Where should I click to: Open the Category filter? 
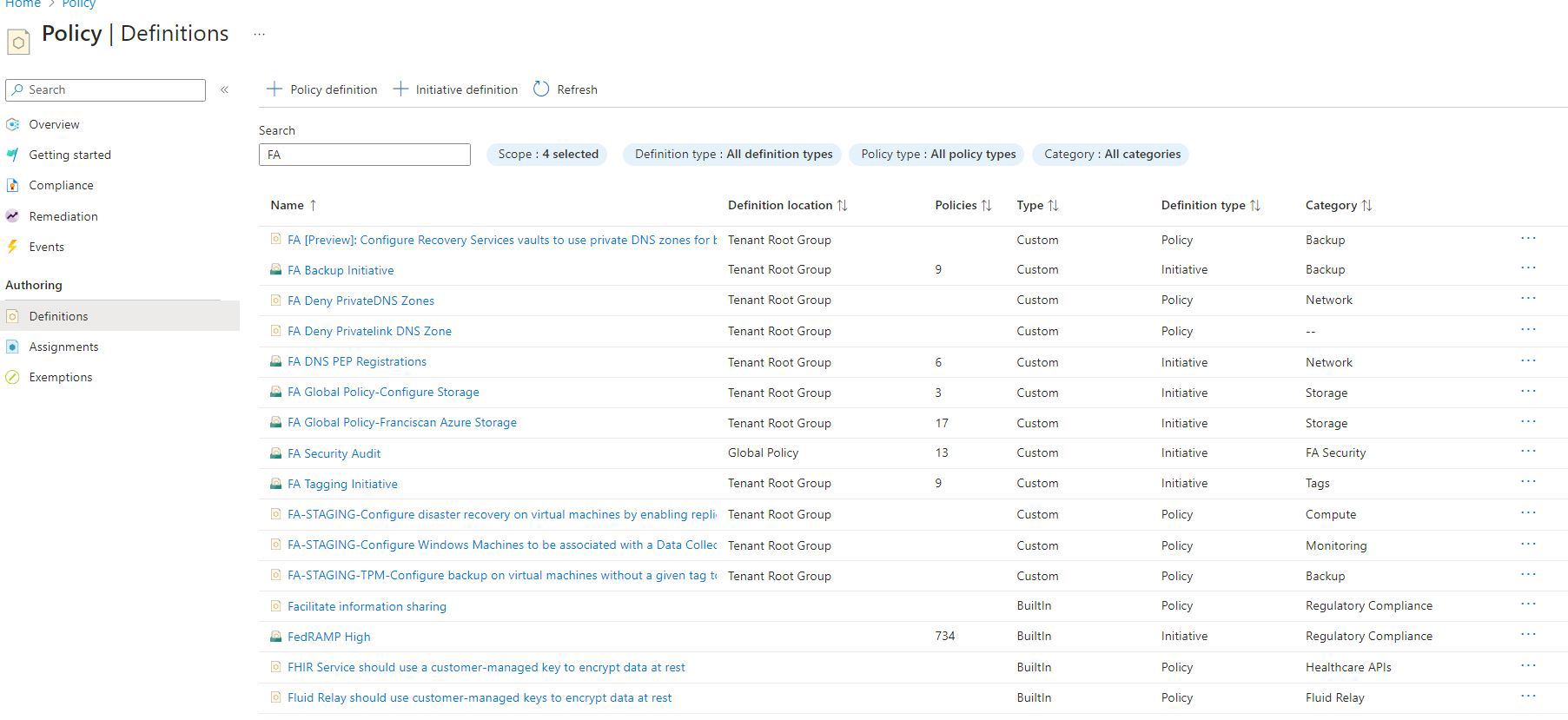(x=1111, y=154)
